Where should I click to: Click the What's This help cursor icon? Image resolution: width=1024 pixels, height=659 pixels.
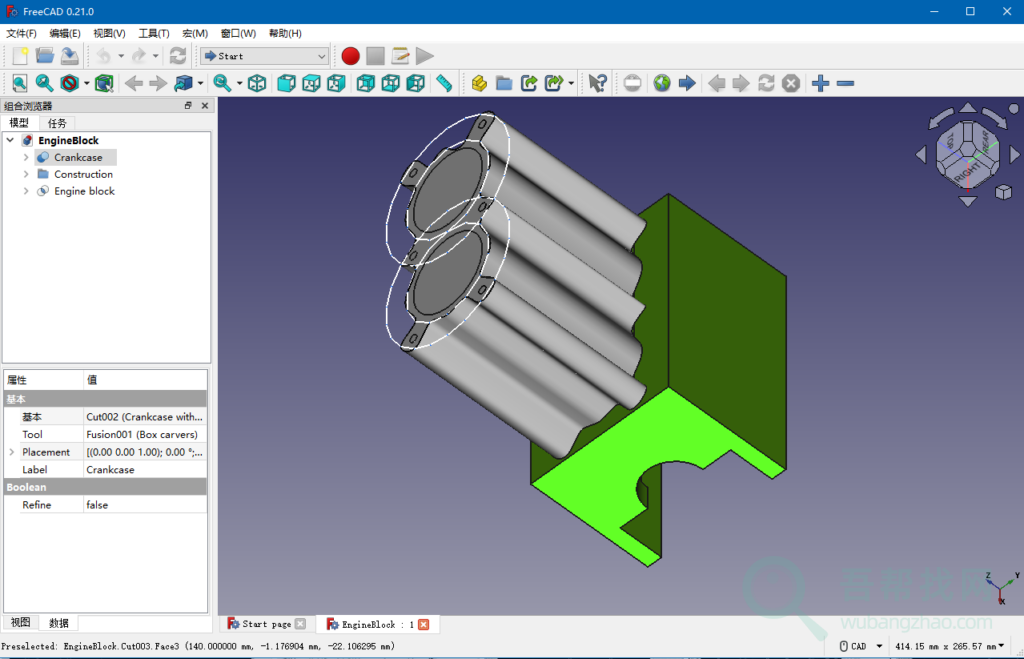(x=597, y=84)
